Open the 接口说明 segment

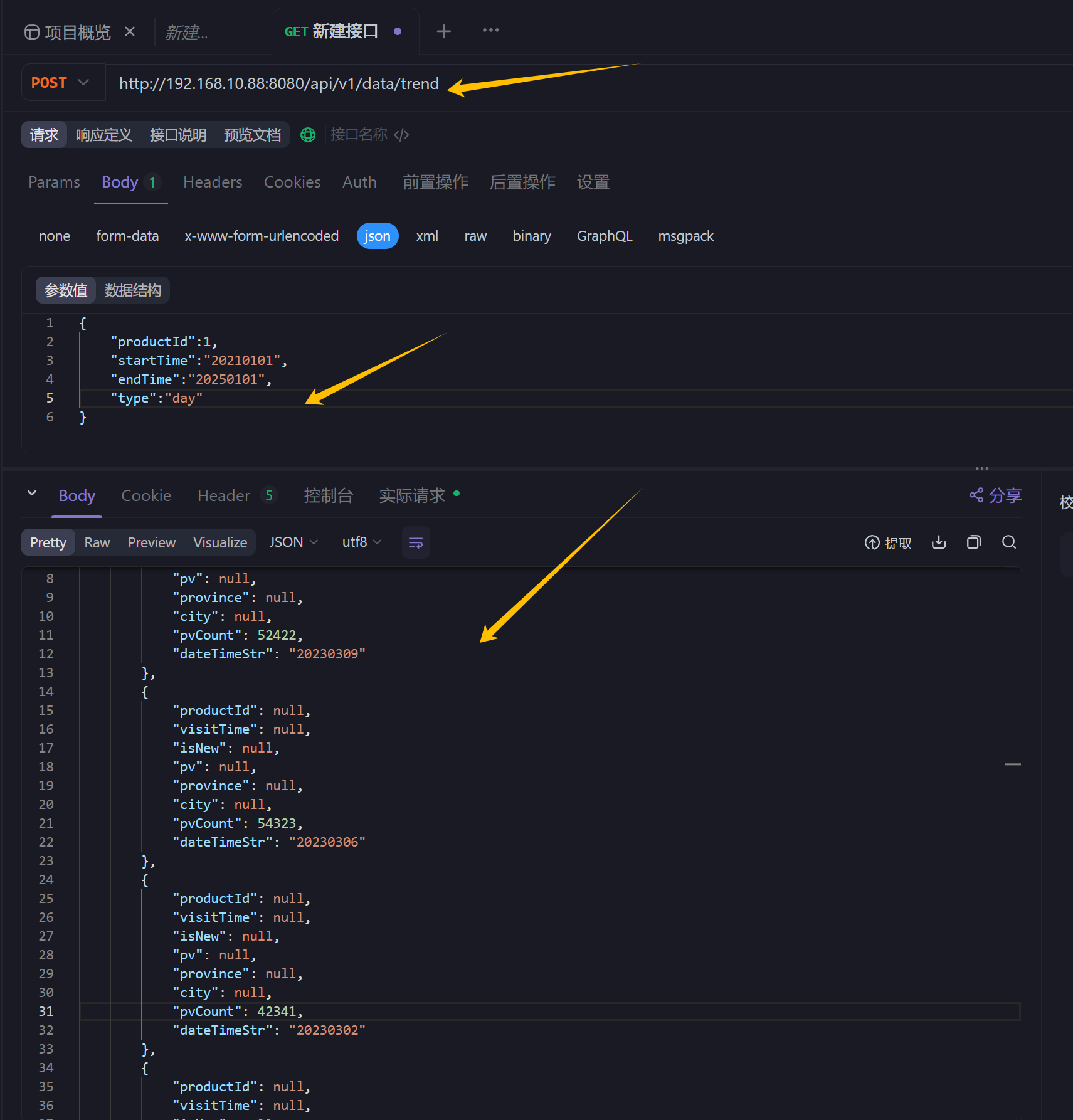click(x=178, y=135)
